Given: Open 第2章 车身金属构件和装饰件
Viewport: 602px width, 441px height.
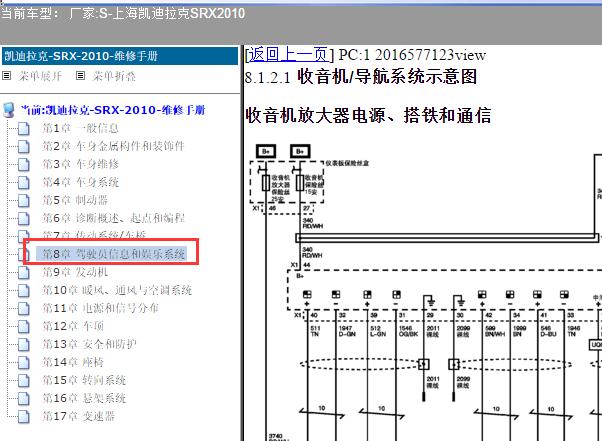Looking at the screenshot, I should pyautogui.click(x=113, y=146).
